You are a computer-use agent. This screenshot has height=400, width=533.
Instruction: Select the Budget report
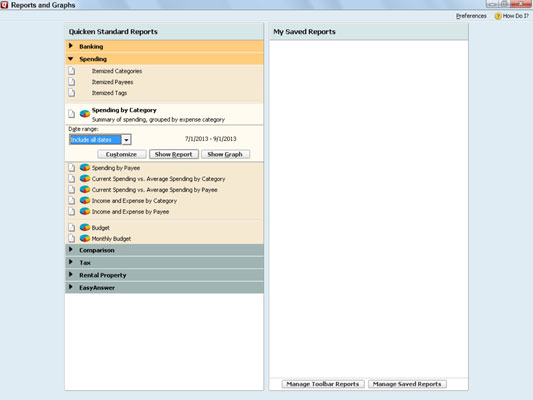point(101,228)
